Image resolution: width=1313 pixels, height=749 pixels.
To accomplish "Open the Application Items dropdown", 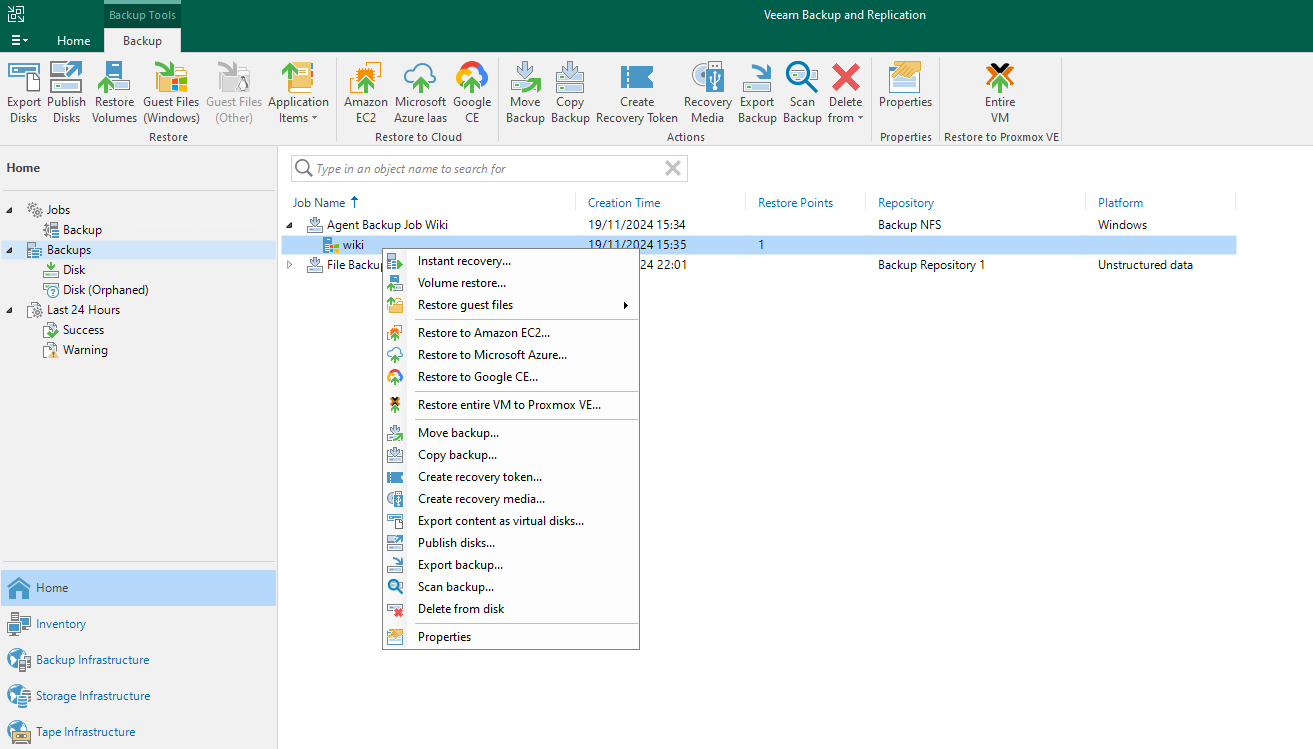I will (x=298, y=92).
